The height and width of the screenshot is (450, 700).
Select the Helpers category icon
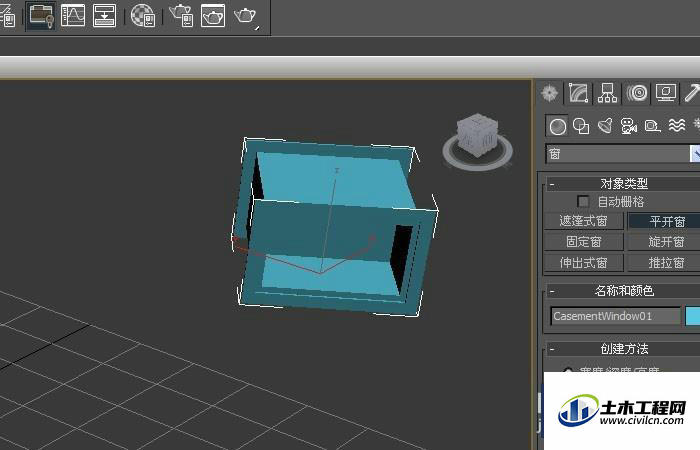653,126
